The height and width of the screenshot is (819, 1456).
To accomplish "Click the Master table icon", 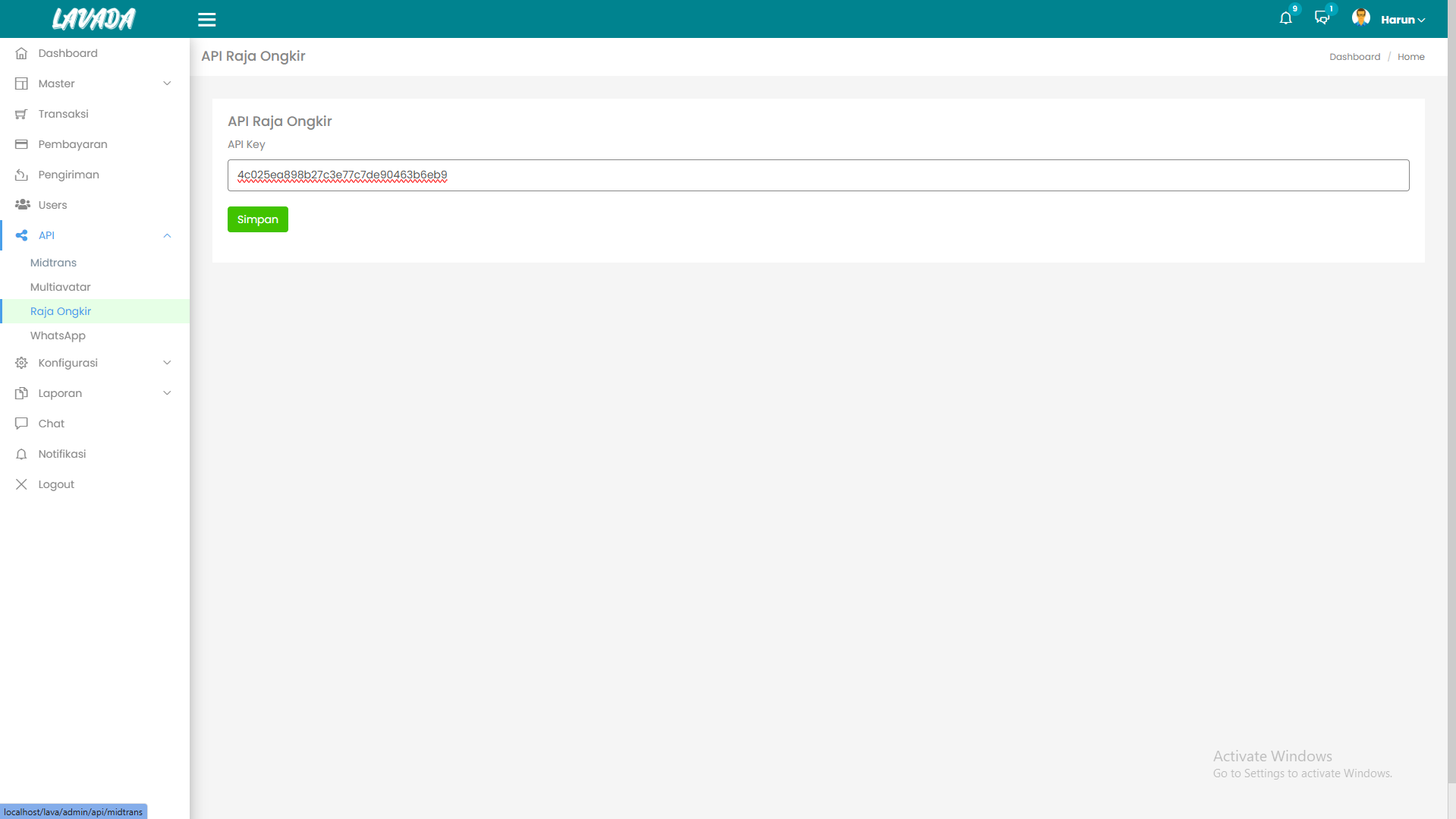I will click(x=21, y=83).
